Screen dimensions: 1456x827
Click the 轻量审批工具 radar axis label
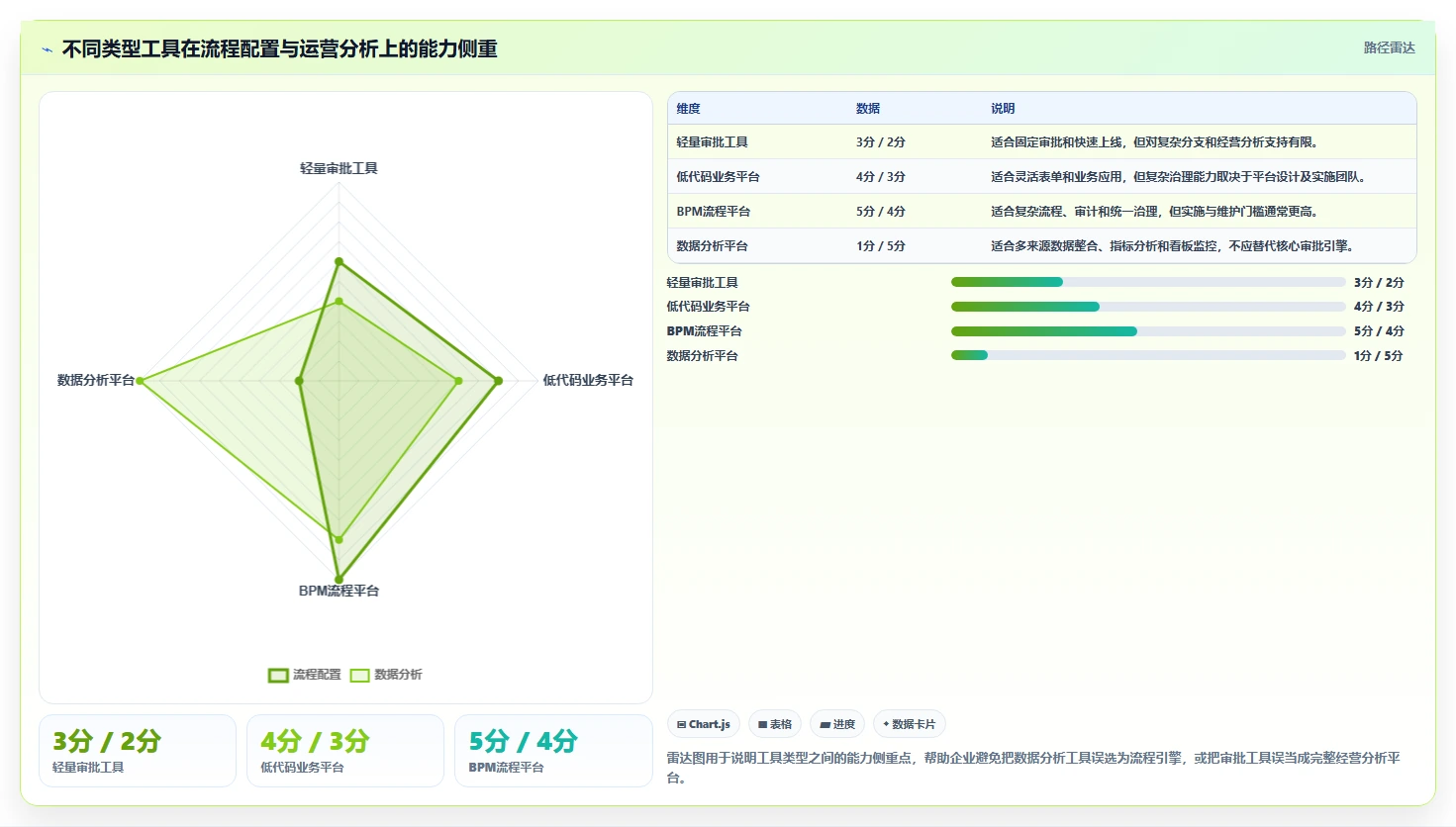coord(339,168)
